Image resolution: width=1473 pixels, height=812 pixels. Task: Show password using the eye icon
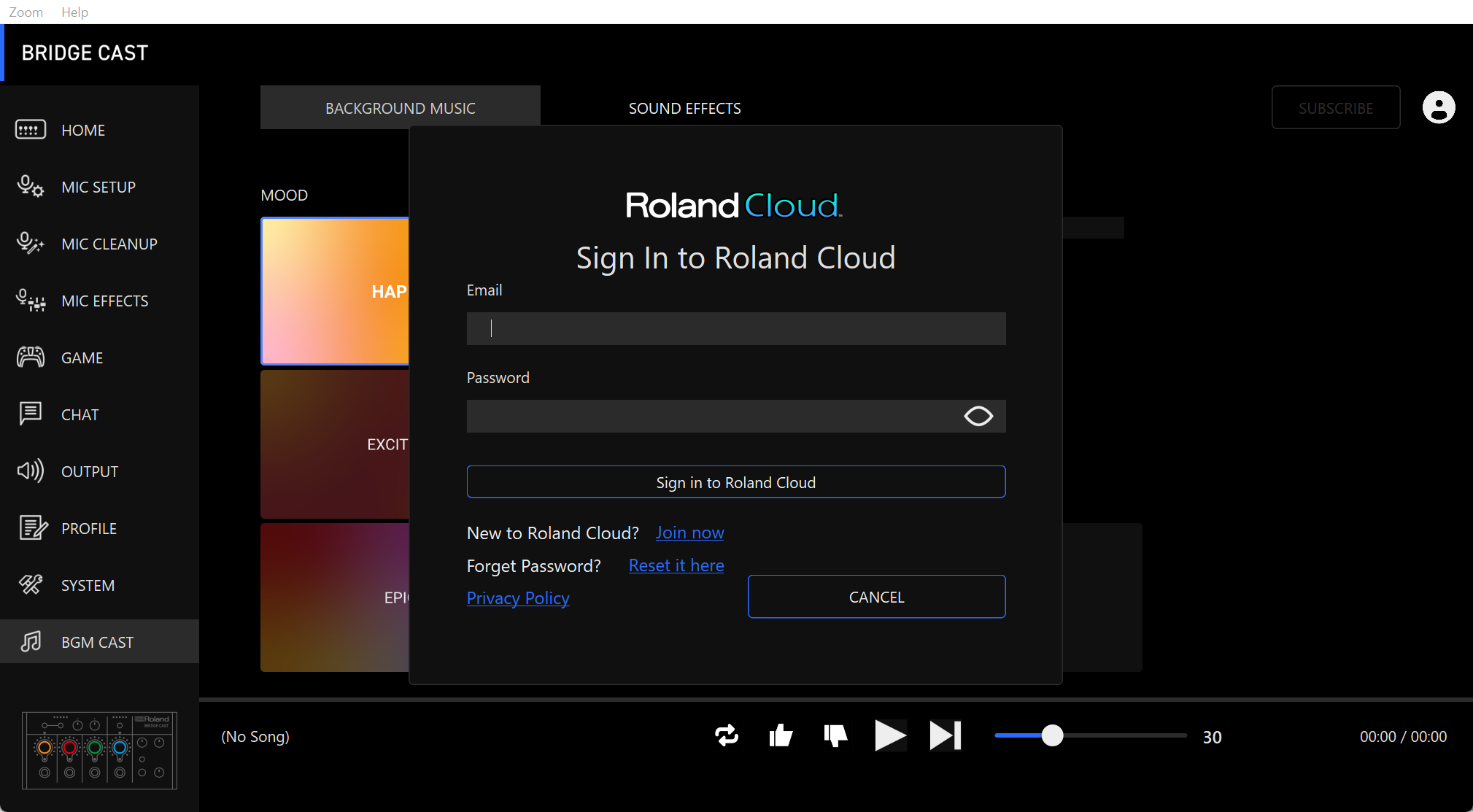click(x=978, y=416)
